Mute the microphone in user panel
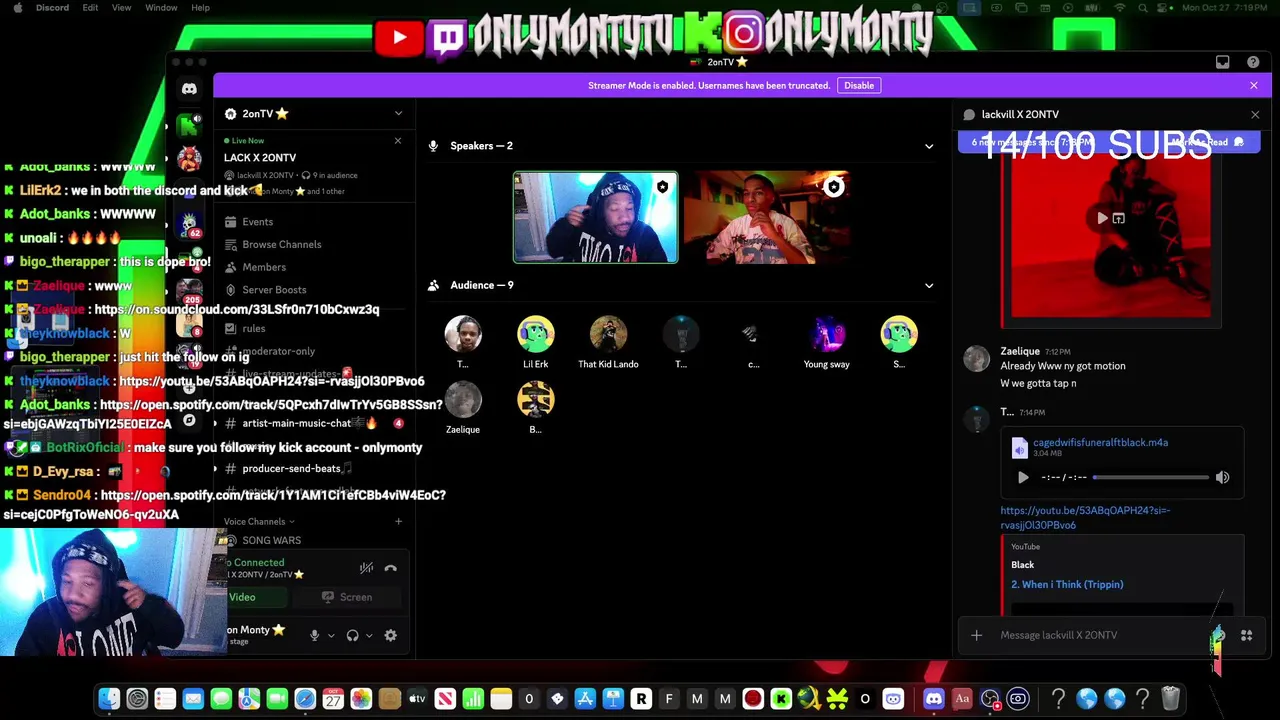This screenshot has height=720, width=1280. [x=314, y=635]
